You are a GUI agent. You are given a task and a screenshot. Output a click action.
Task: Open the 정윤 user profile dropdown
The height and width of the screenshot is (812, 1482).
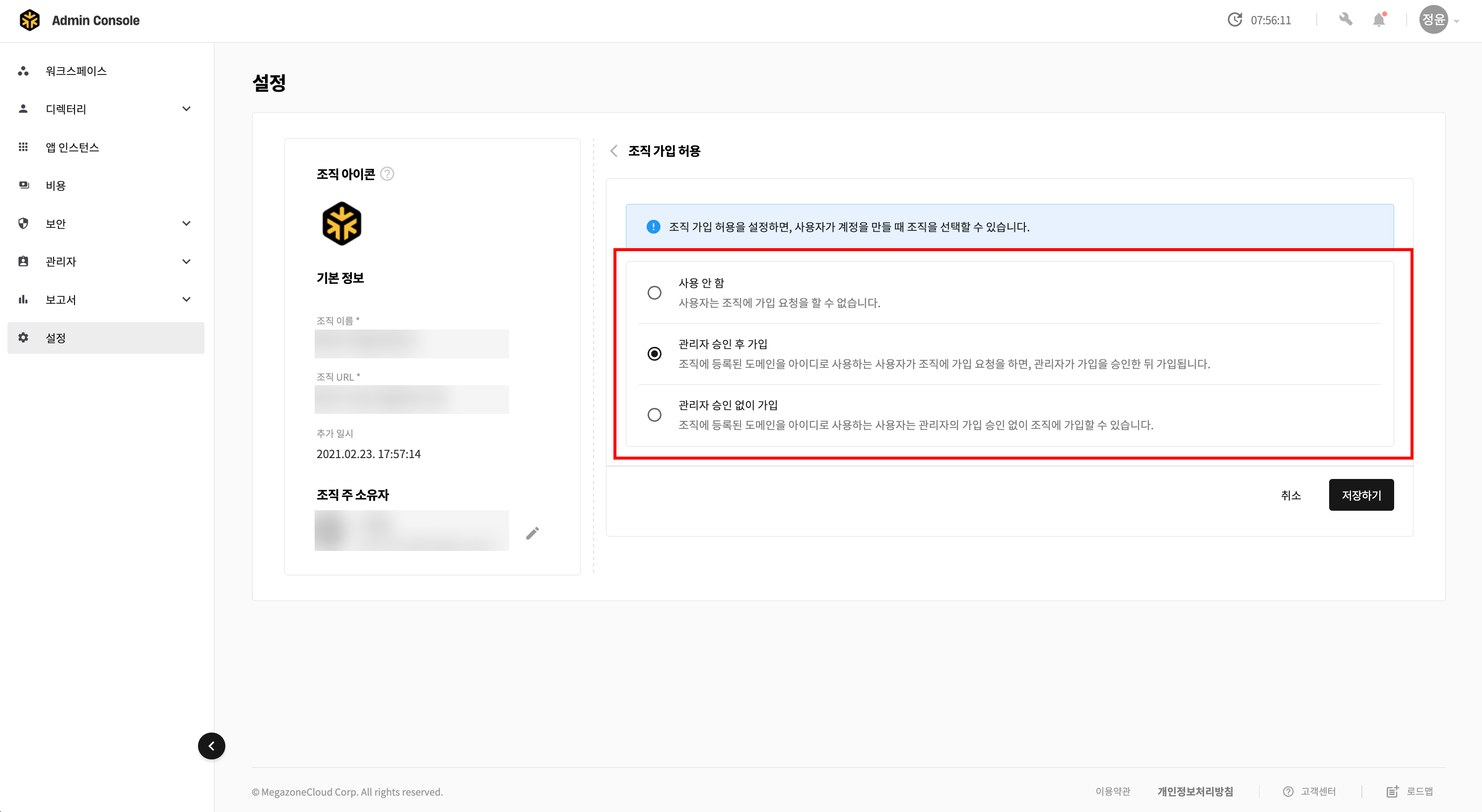coord(1438,20)
